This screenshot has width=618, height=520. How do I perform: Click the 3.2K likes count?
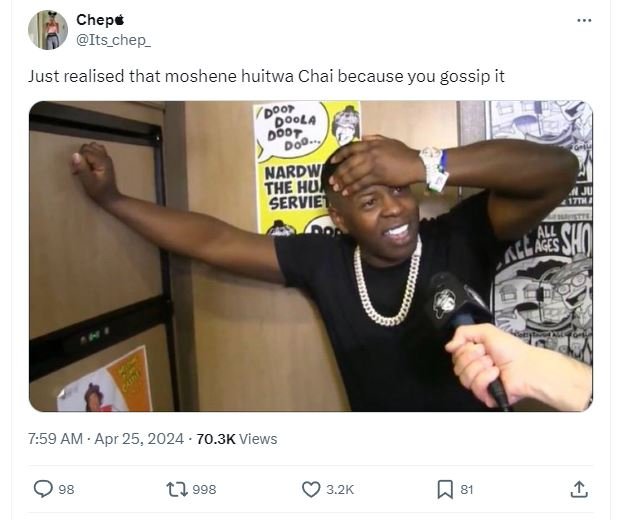340,490
